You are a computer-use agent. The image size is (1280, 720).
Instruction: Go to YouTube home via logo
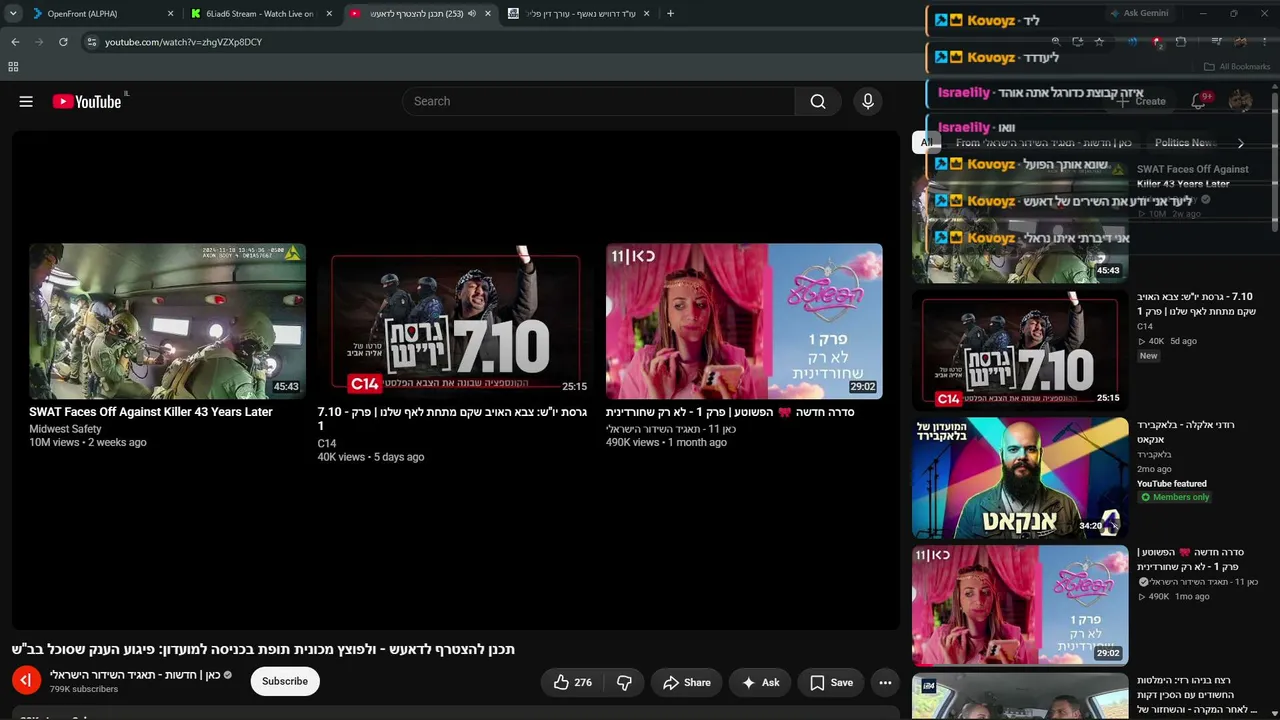[87, 101]
